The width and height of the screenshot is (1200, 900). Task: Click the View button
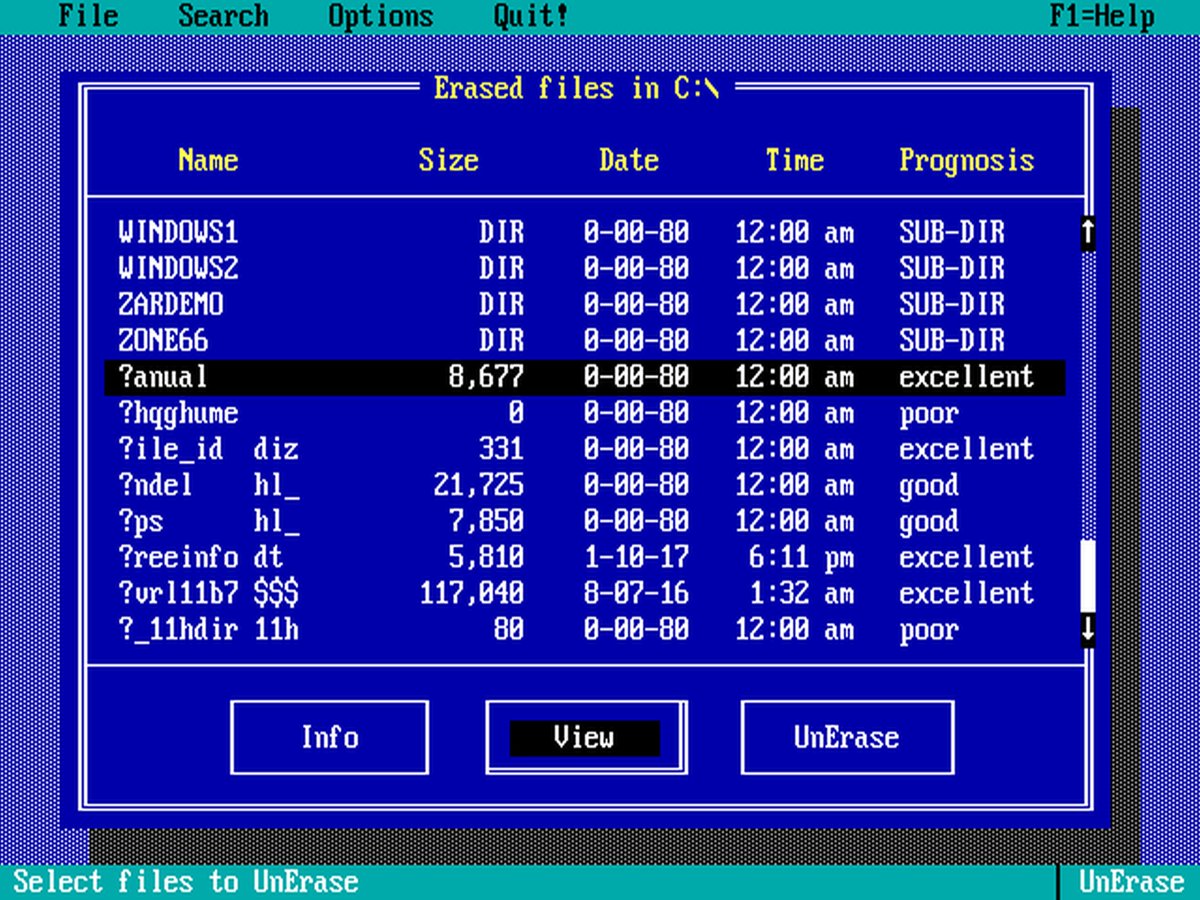click(x=585, y=737)
